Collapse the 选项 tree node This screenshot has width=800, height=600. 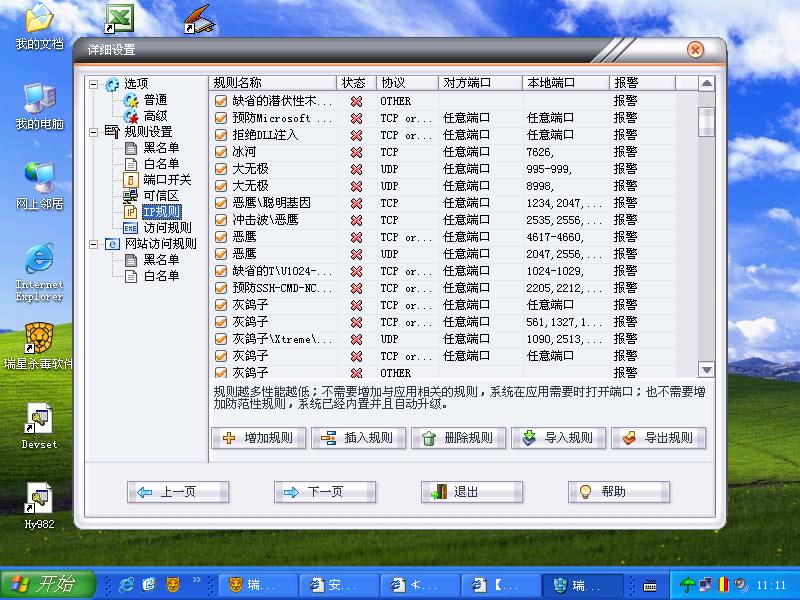point(94,84)
